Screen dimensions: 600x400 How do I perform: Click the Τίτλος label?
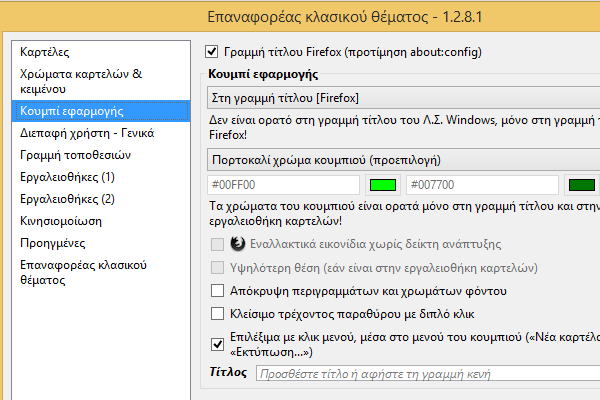(228, 372)
